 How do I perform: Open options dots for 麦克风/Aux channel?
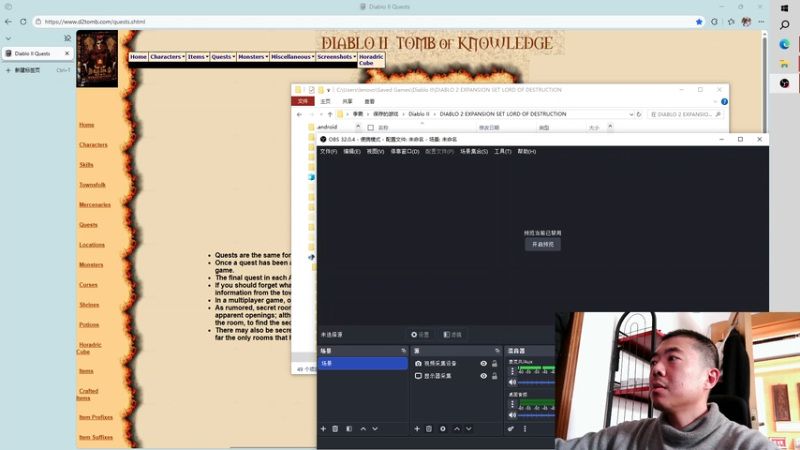(512, 371)
